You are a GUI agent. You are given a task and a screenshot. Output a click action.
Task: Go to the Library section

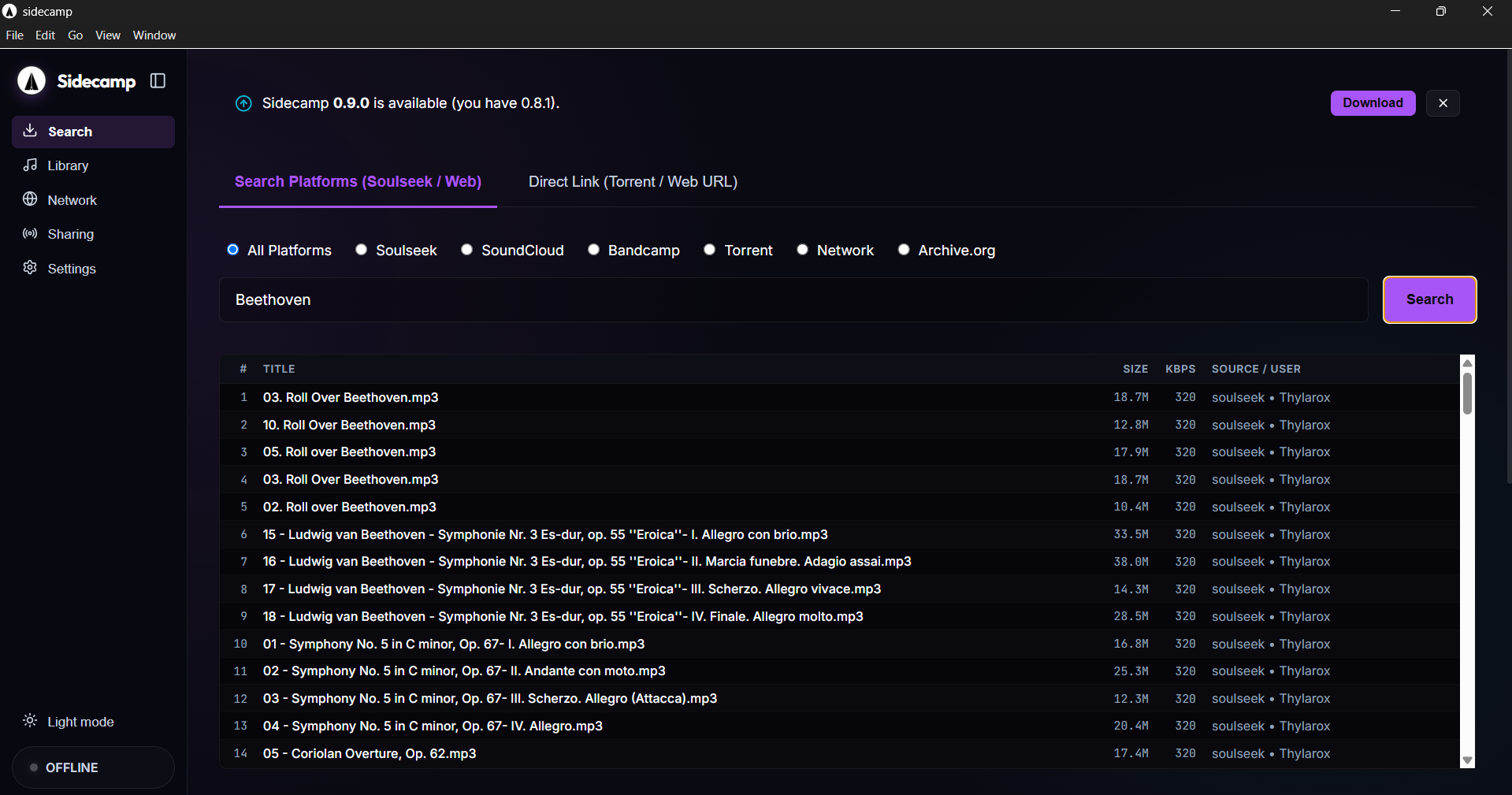point(93,165)
